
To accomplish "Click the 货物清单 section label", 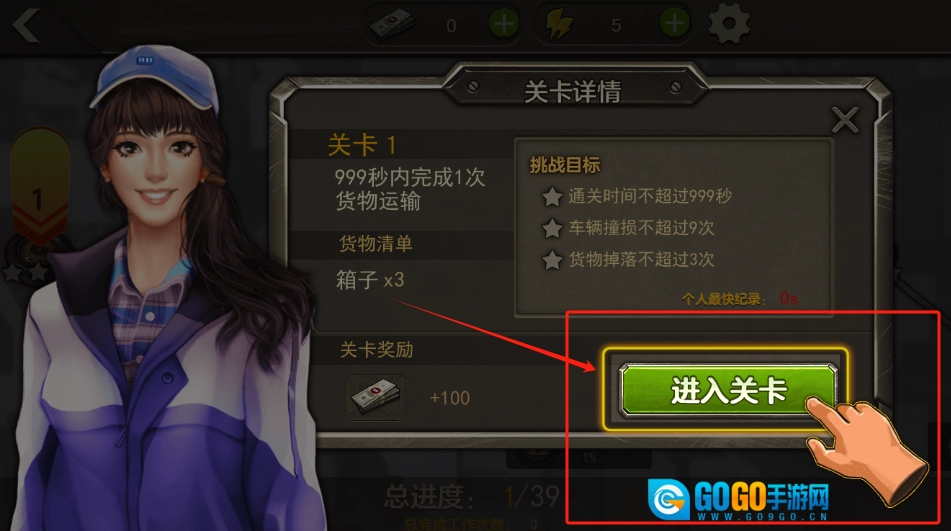I will [x=375, y=244].
